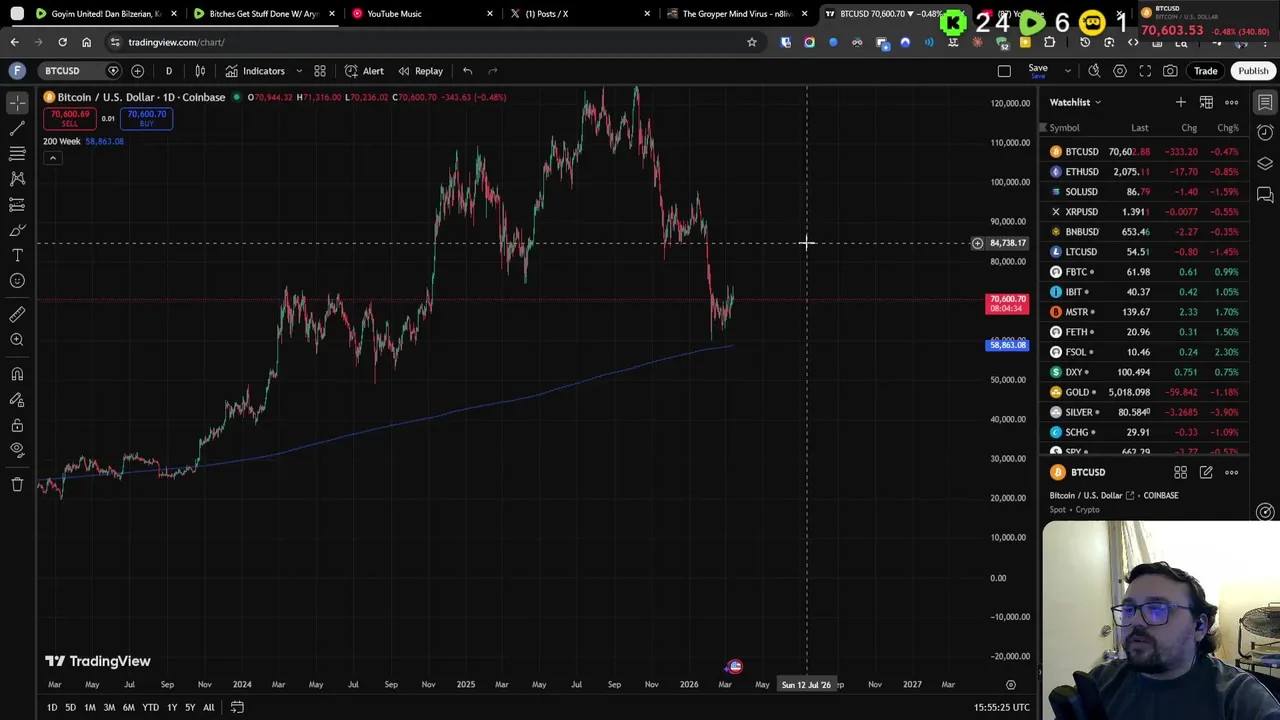Take a chart snapshot with camera icon
This screenshot has width=1280, height=720.
tap(1170, 71)
